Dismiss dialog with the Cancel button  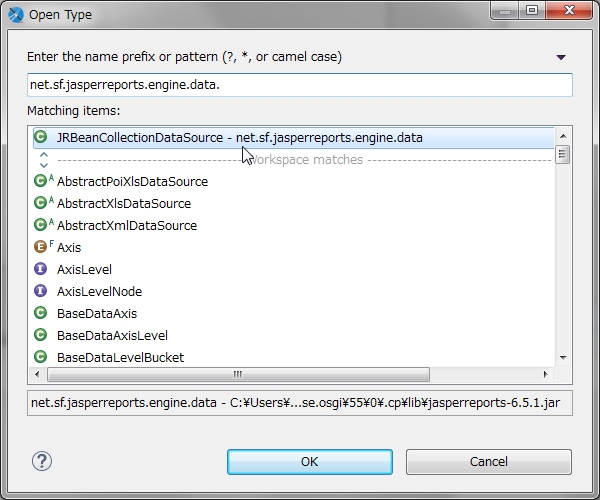(x=489, y=462)
